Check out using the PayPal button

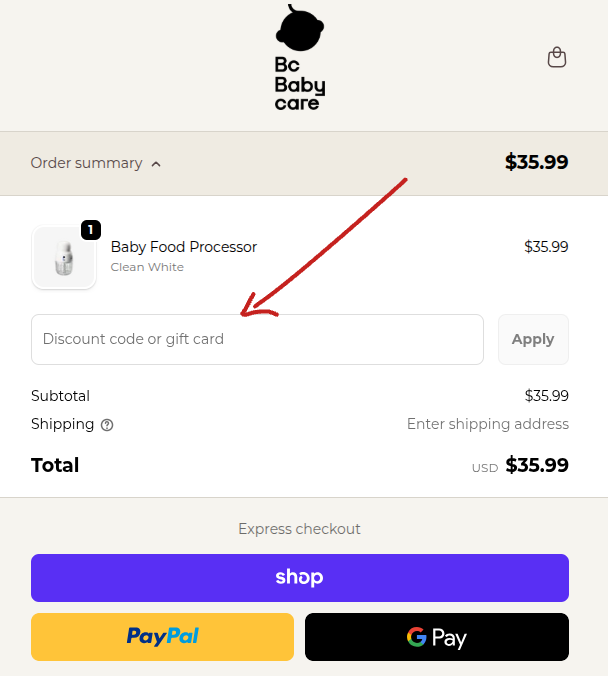coord(162,637)
